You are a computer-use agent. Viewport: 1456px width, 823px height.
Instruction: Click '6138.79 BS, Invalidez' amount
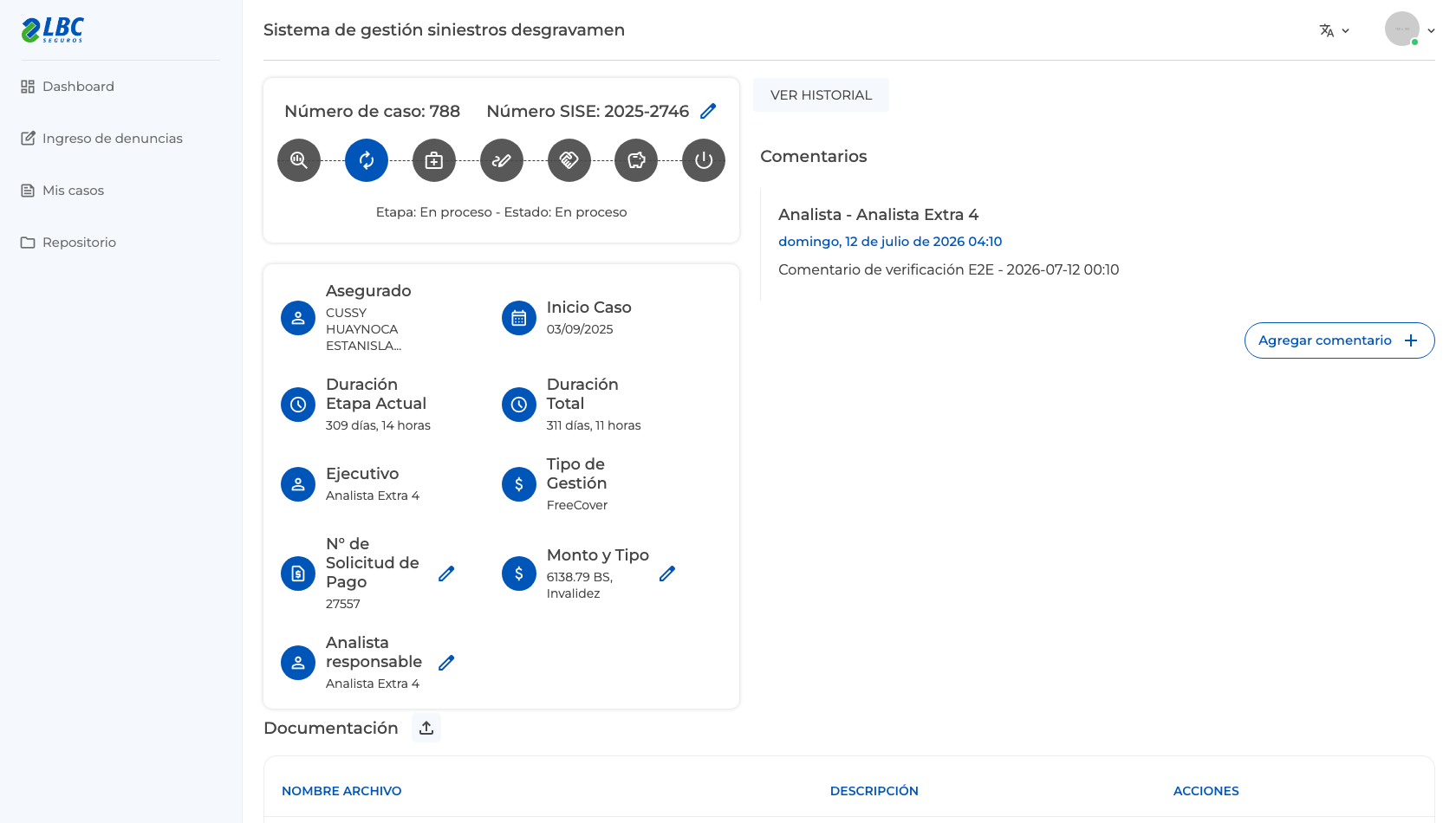coord(580,585)
